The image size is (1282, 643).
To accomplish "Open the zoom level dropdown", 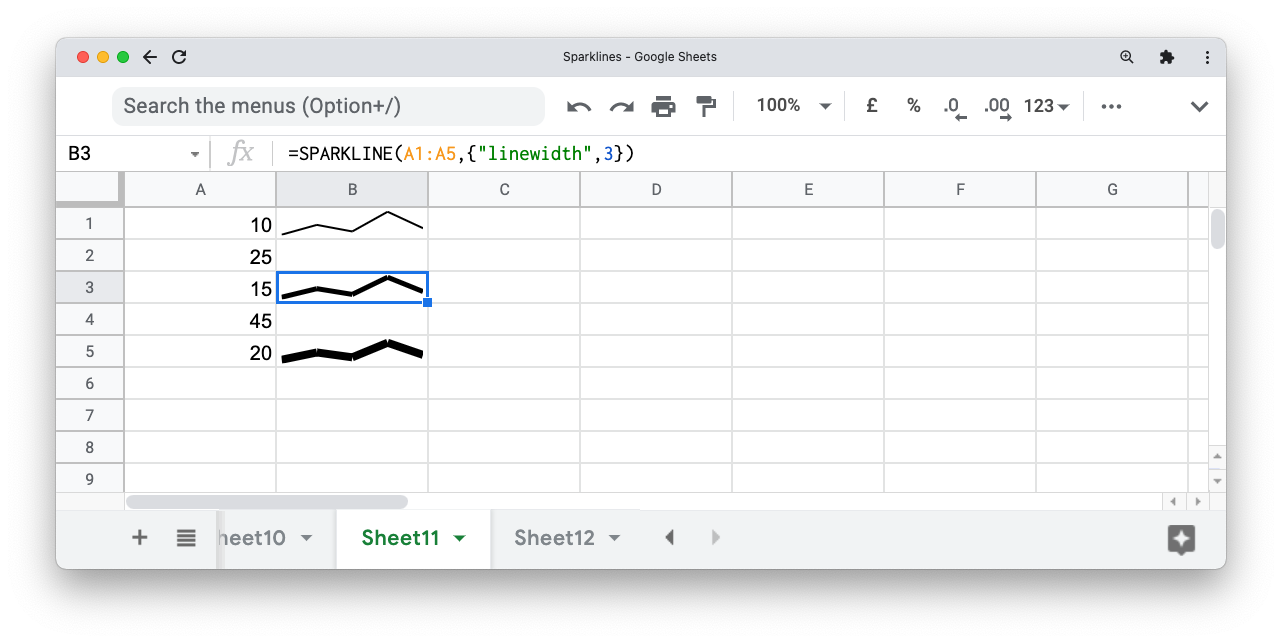I will 792,105.
